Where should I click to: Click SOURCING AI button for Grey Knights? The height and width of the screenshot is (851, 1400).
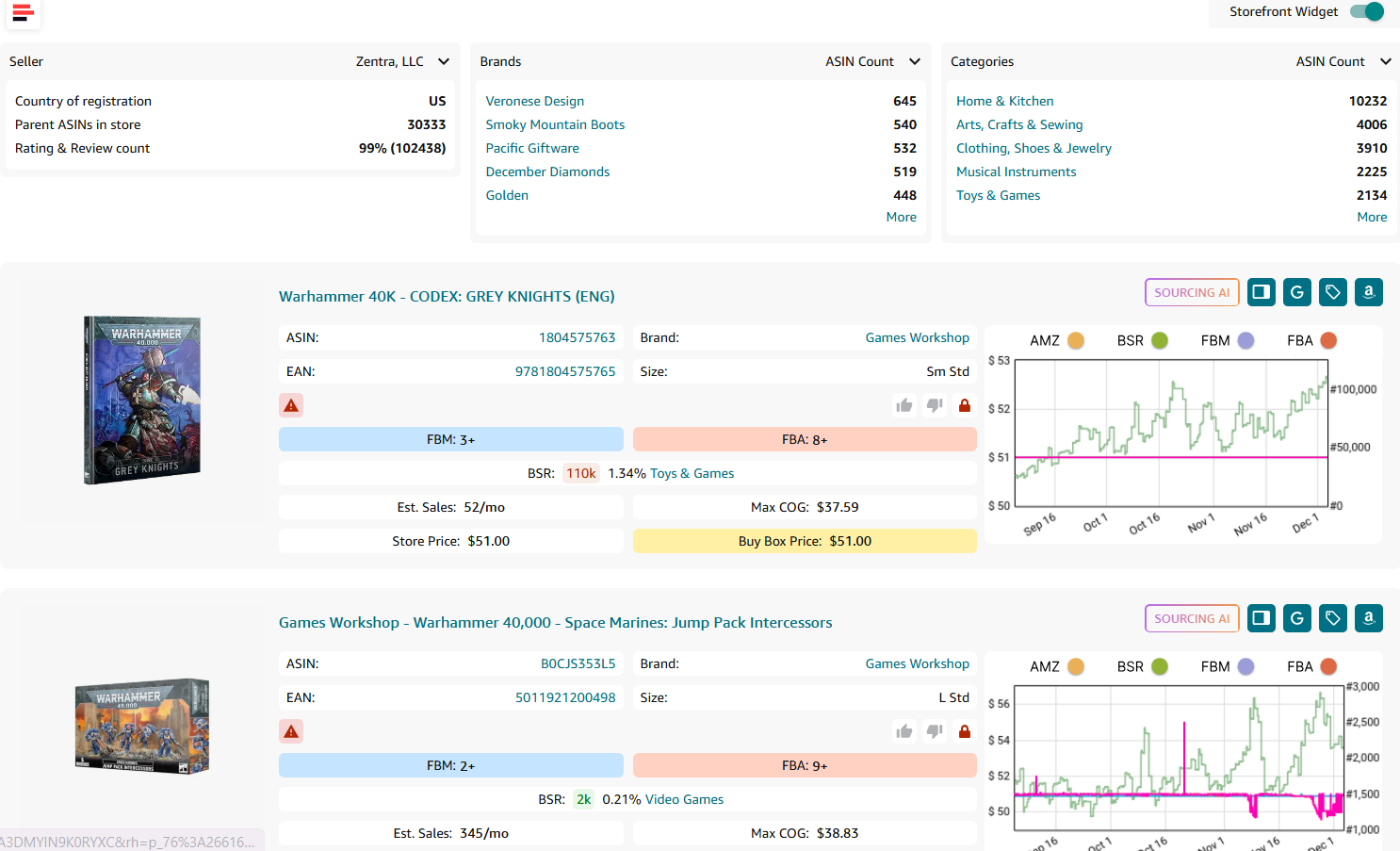click(1192, 292)
